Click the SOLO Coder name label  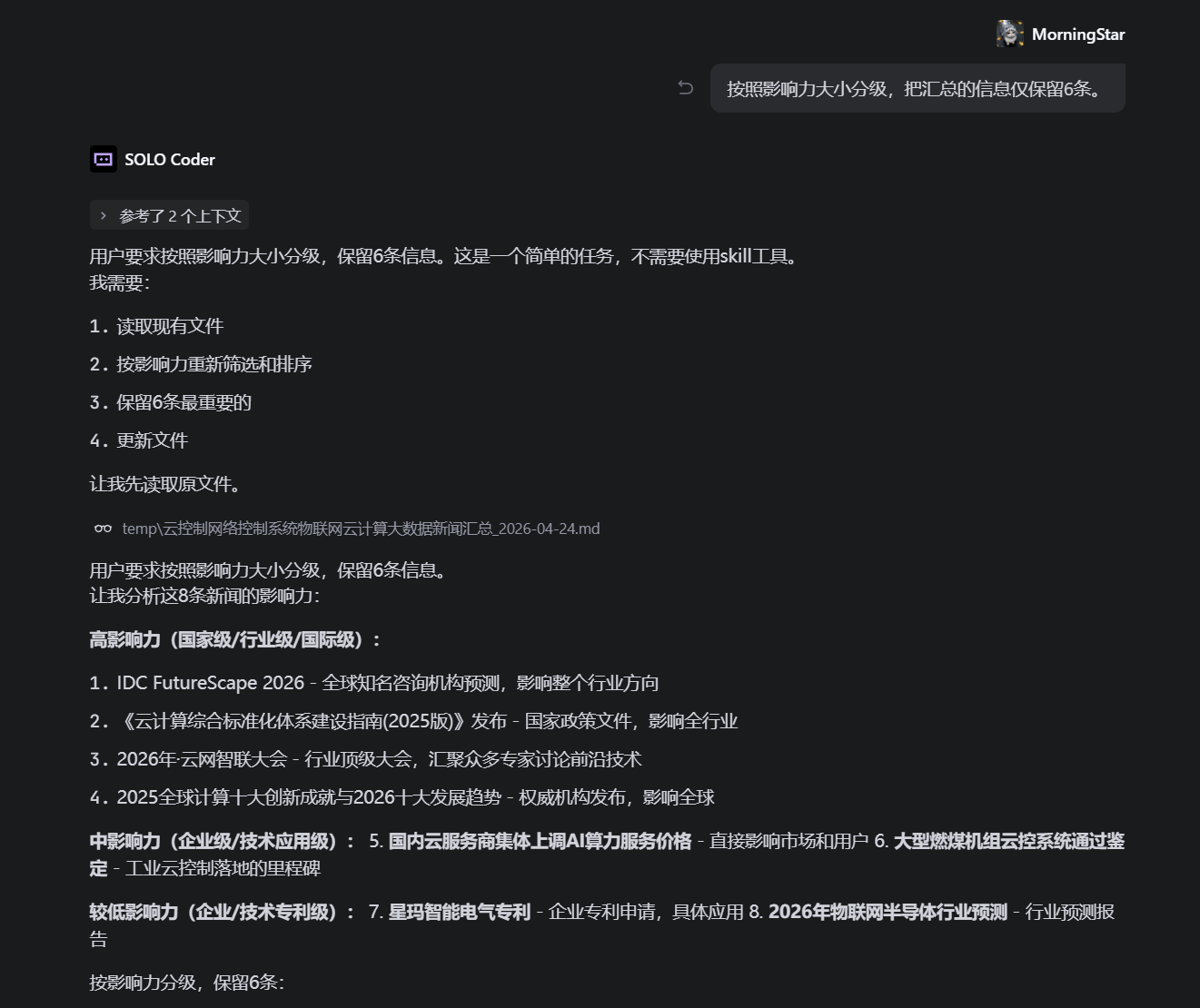(x=170, y=160)
